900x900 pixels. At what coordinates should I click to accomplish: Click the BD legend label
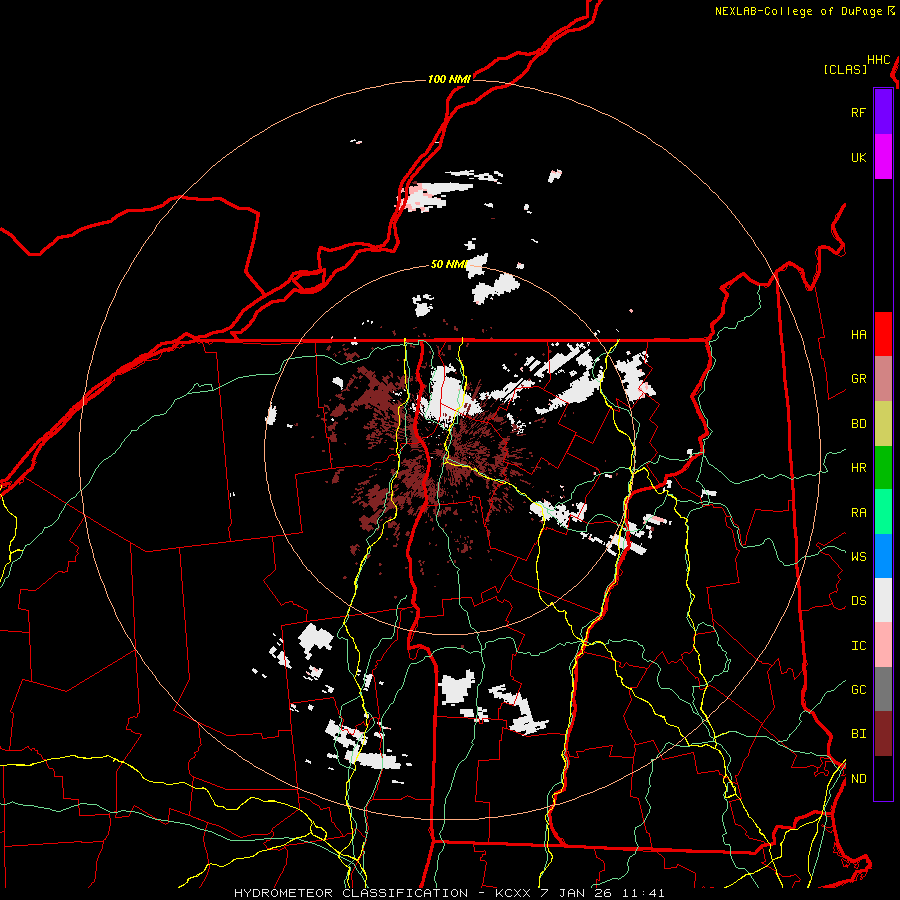tap(858, 424)
